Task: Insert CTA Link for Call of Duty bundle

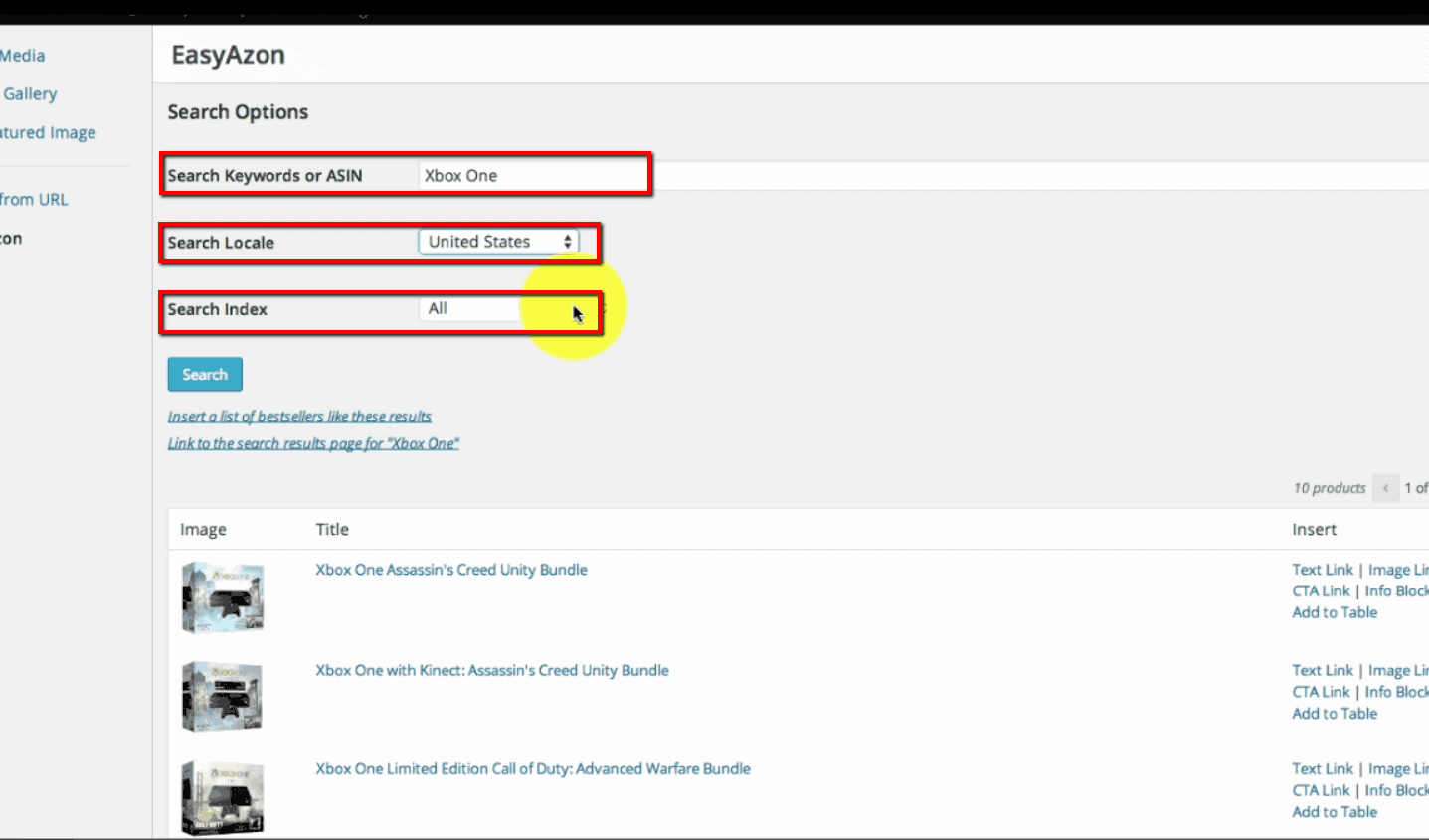Action: click(1321, 790)
